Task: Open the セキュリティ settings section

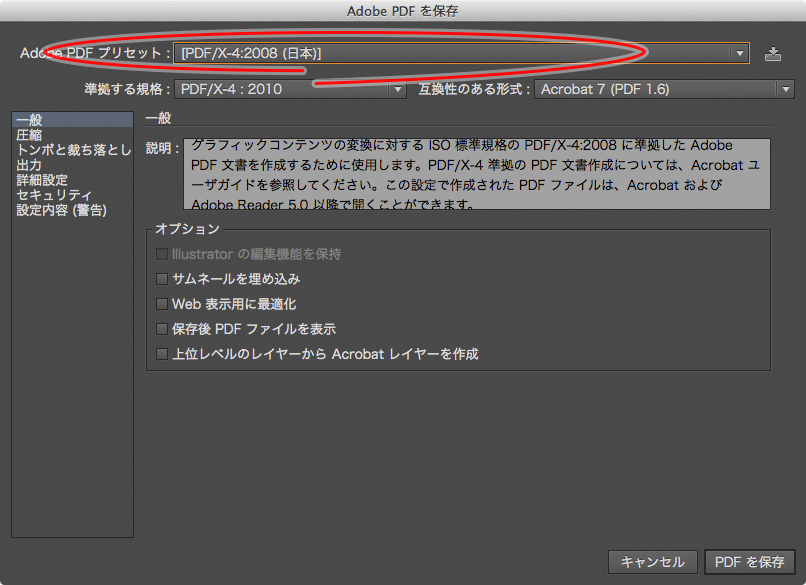Action: coord(54,195)
